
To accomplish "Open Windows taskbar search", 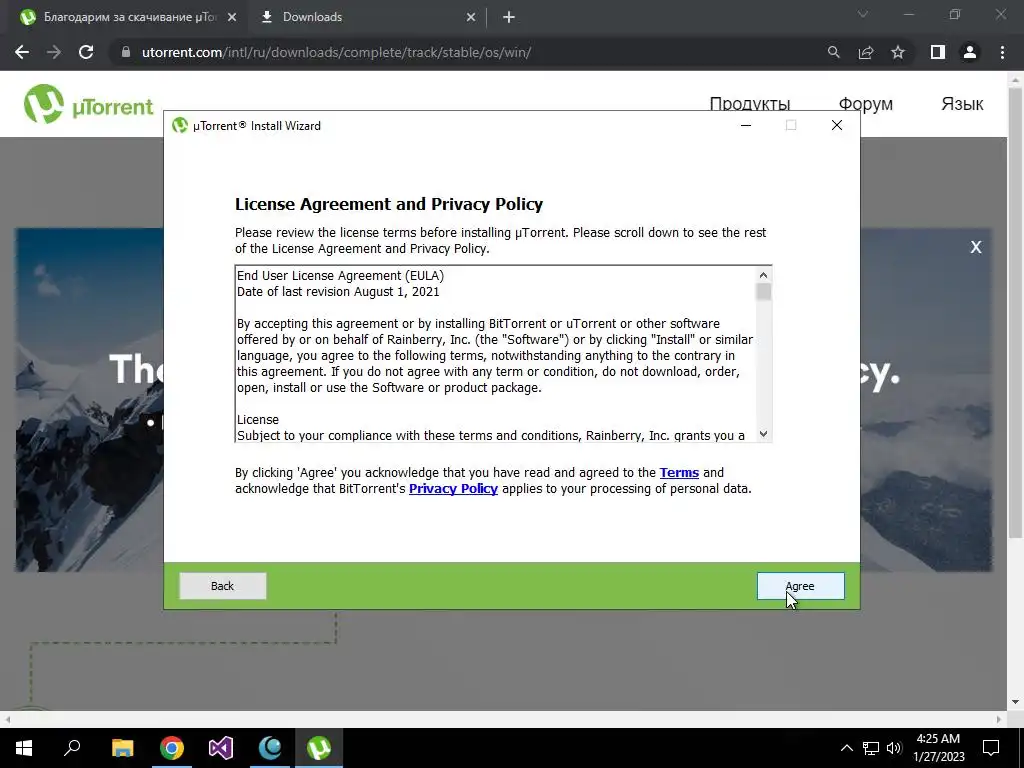I will pyautogui.click(x=72, y=748).
